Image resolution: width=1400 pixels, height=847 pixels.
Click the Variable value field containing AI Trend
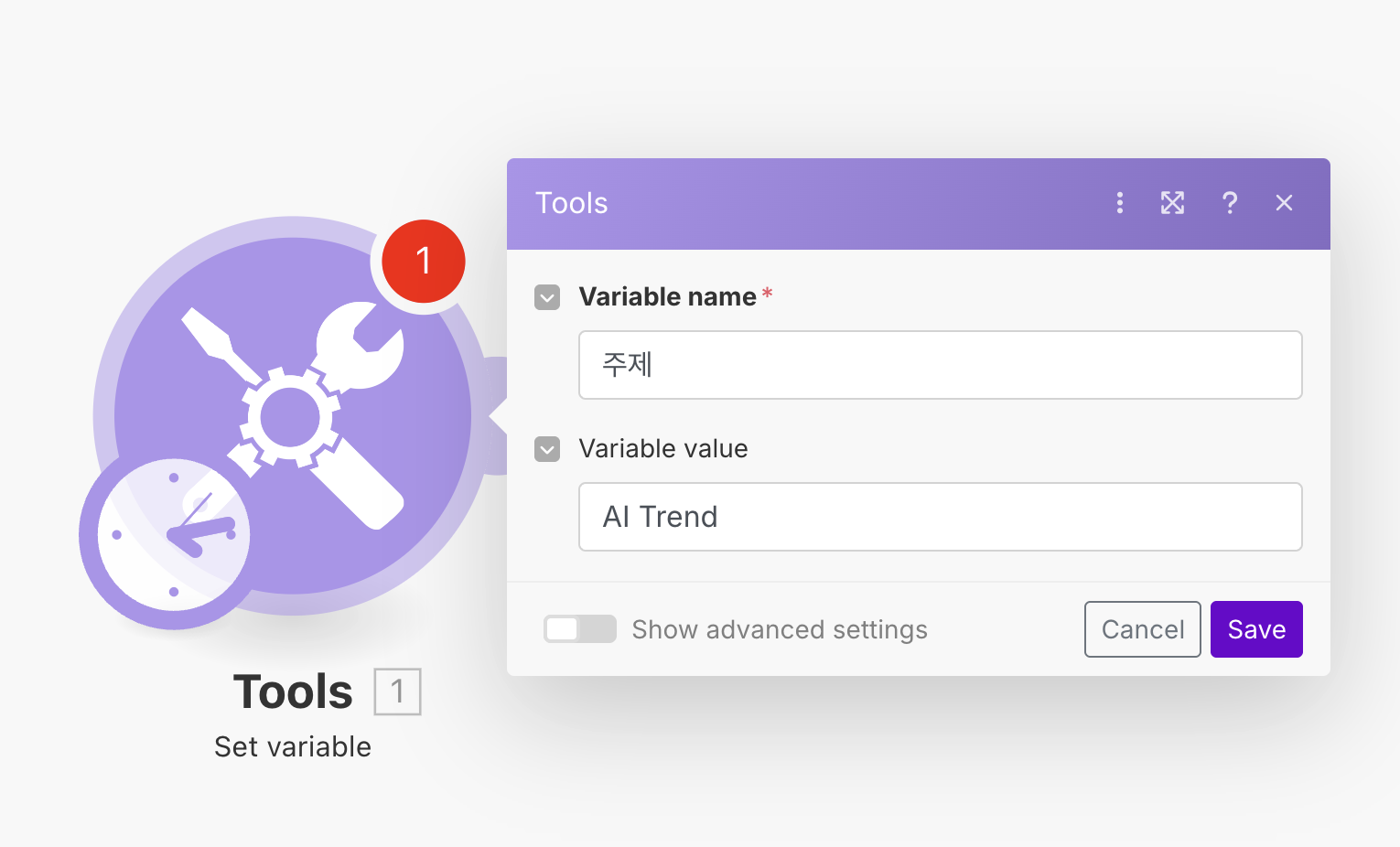940,517
